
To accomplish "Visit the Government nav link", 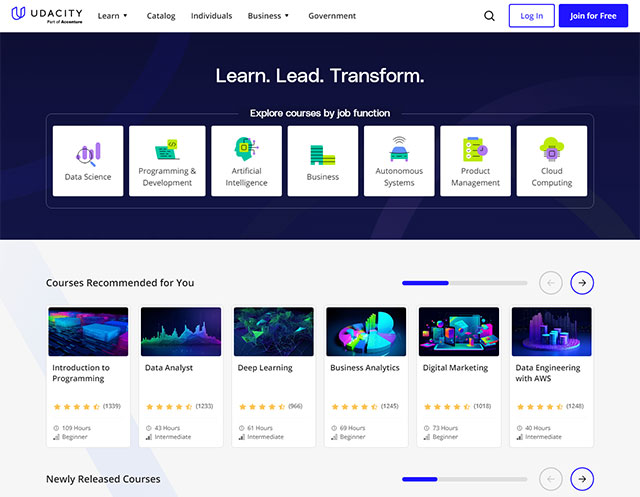I will [332, 16].
